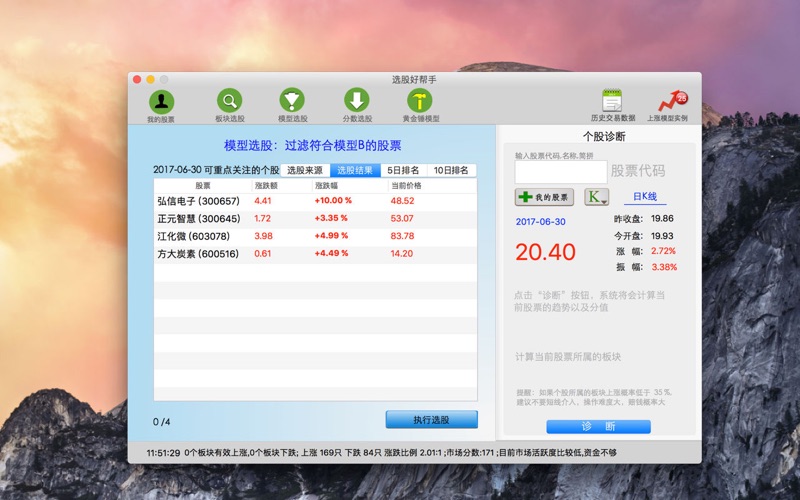
Task: Add to 我的股票 with plus button
Action: (544, 197)
